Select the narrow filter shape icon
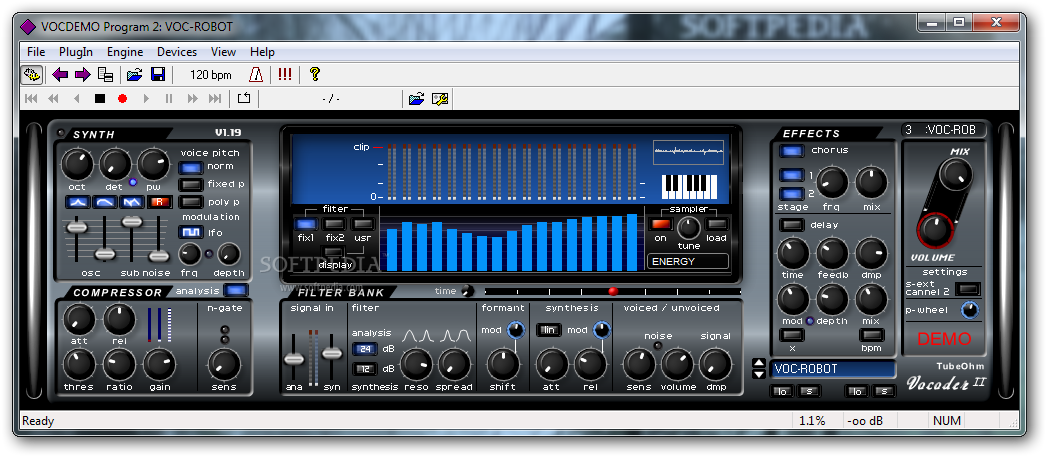Image resolution: width=1047 pixels, height=457 pixels. pyautogui.click(x=417, y=335)
